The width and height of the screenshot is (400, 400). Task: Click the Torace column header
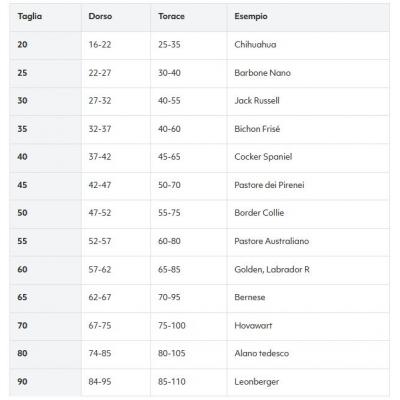tap(171, 16)
